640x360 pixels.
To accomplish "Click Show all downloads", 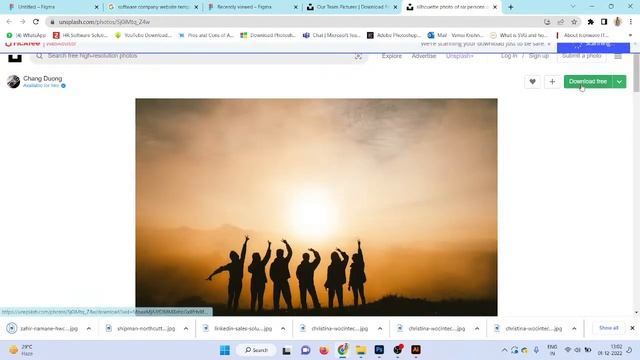I will pyautogui.click(x=608, y=328).
